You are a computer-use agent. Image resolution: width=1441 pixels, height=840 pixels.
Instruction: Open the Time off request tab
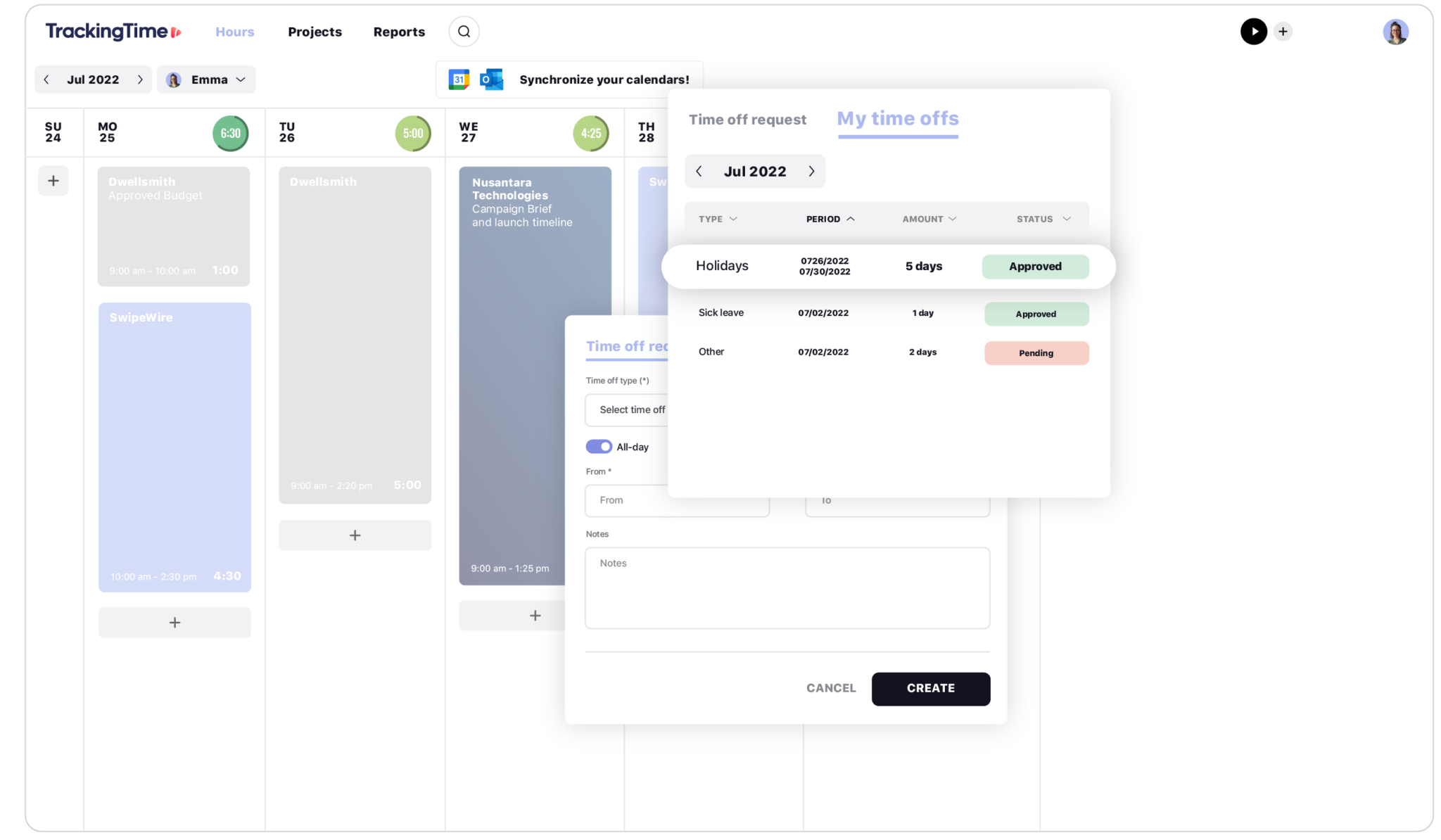748,120
